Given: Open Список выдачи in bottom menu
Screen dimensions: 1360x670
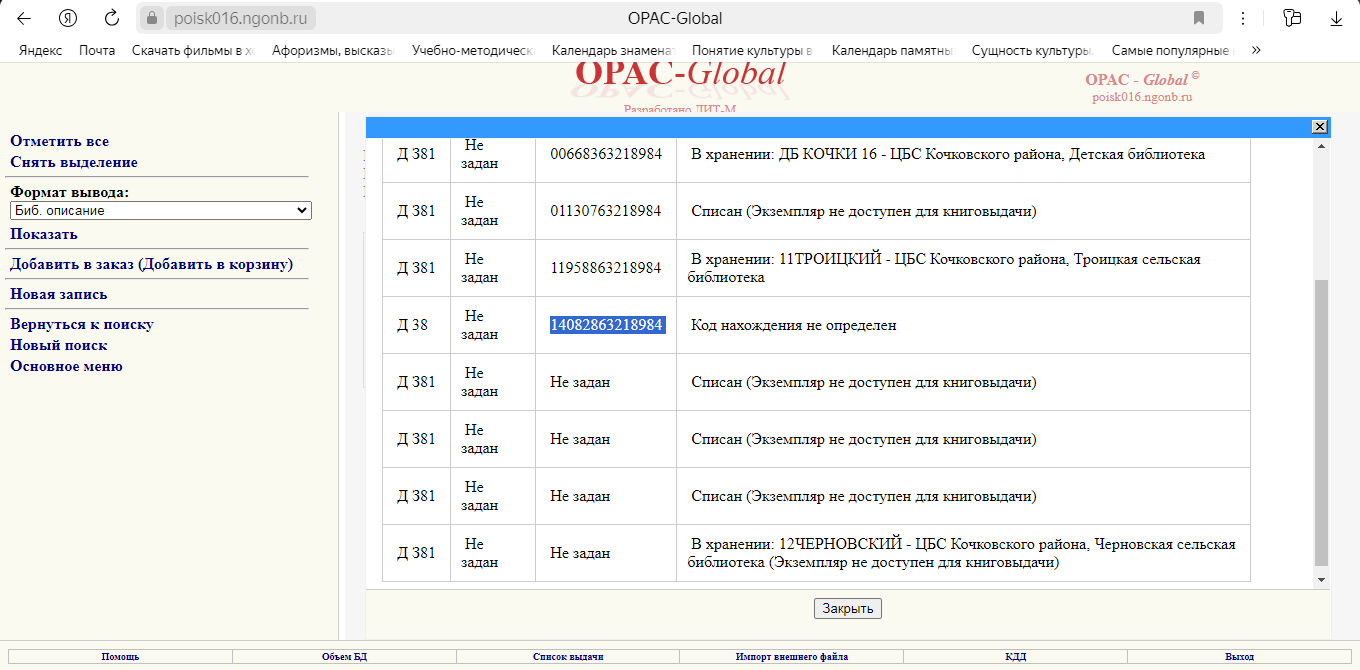Looking at the screenshot, I should coord(568,657).
